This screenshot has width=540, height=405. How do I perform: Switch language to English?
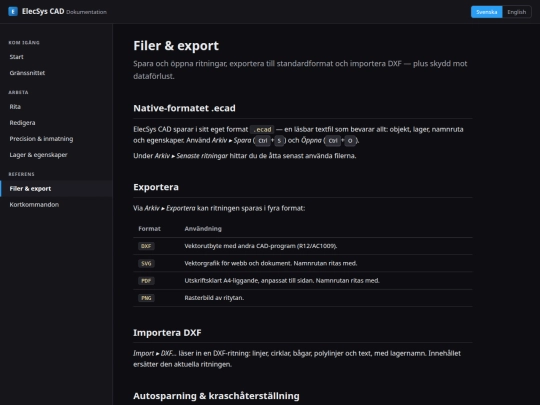pyautogui.click(x=516, y=12)
